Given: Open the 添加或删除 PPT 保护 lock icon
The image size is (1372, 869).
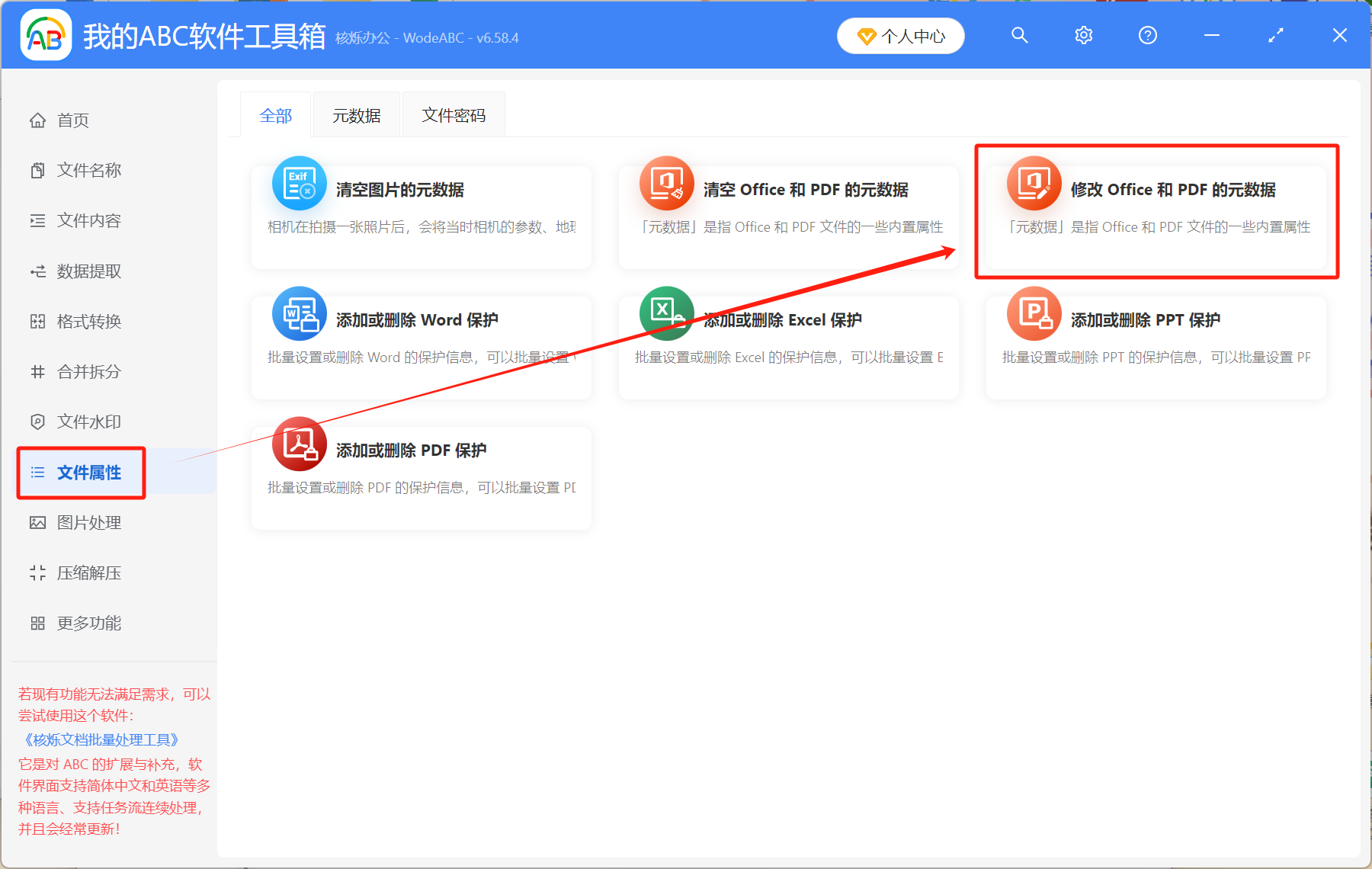Looking at the screenshot, I should (1034, 314).
